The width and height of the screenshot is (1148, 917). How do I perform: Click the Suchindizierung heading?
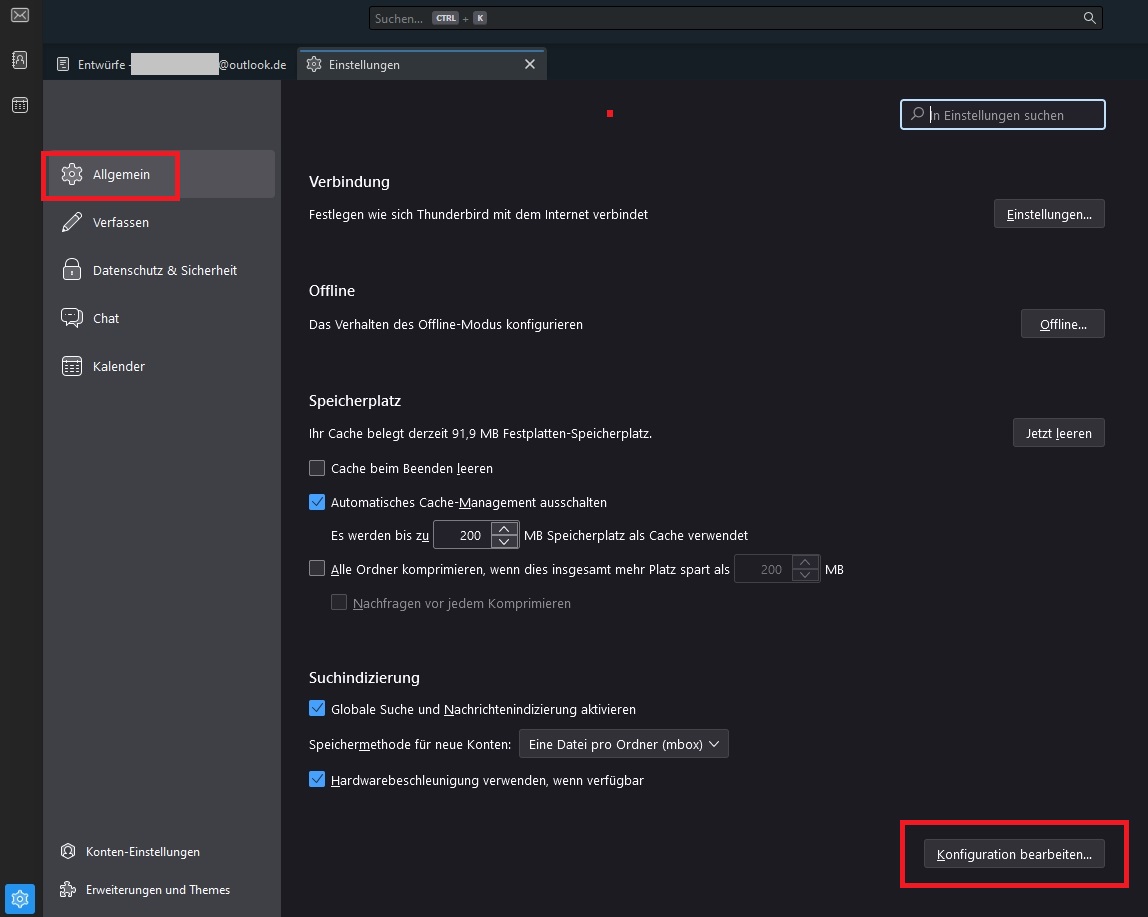coord(364,677)
